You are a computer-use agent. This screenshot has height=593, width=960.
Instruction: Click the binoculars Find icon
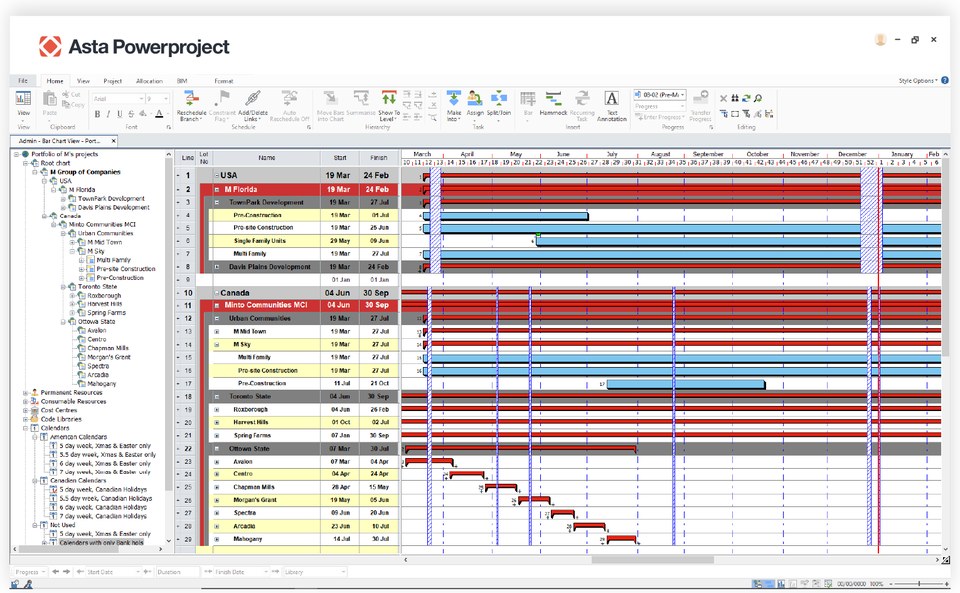pos(735,98)
